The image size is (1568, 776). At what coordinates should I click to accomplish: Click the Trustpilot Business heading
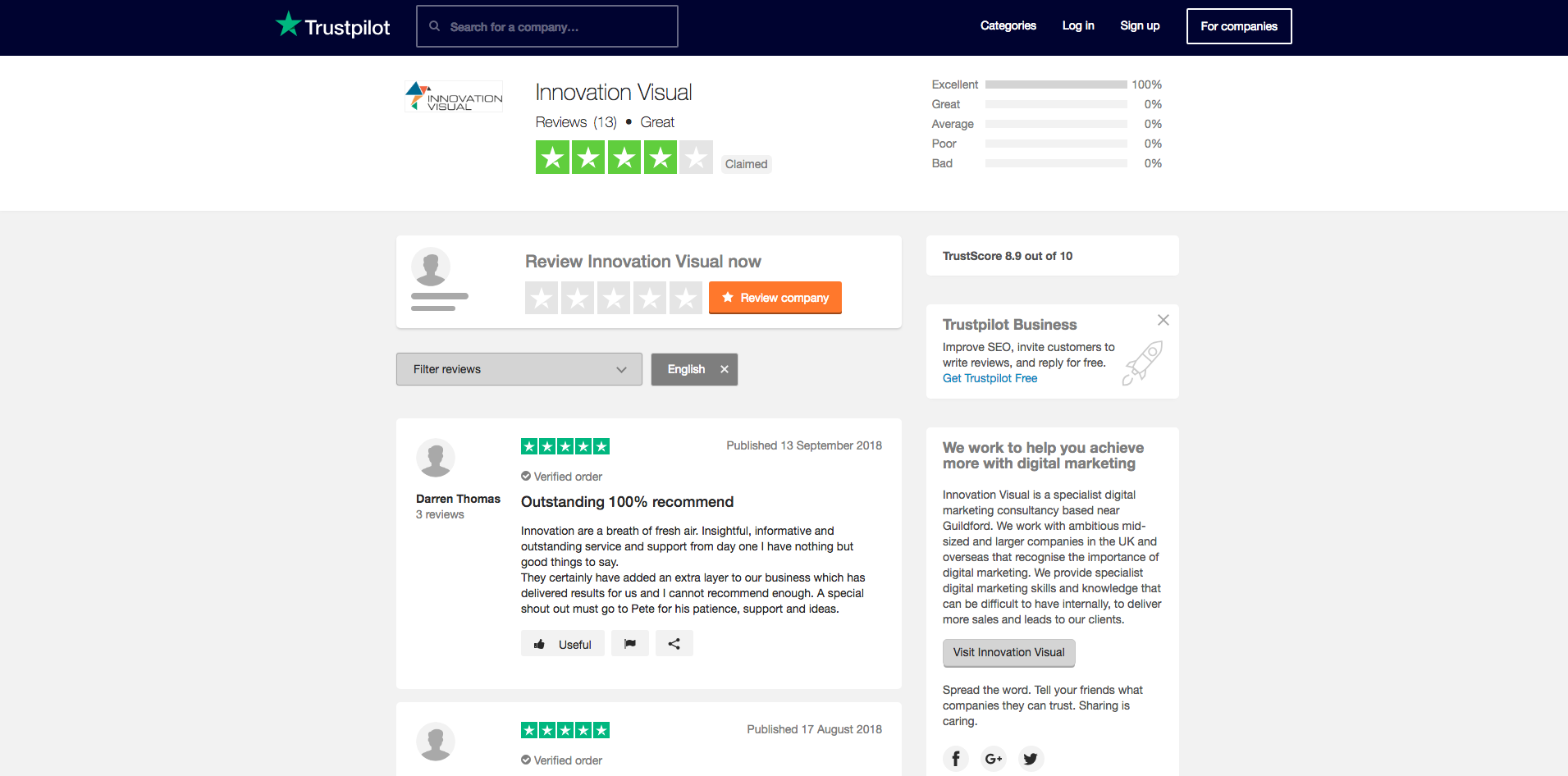(1009, 325)
